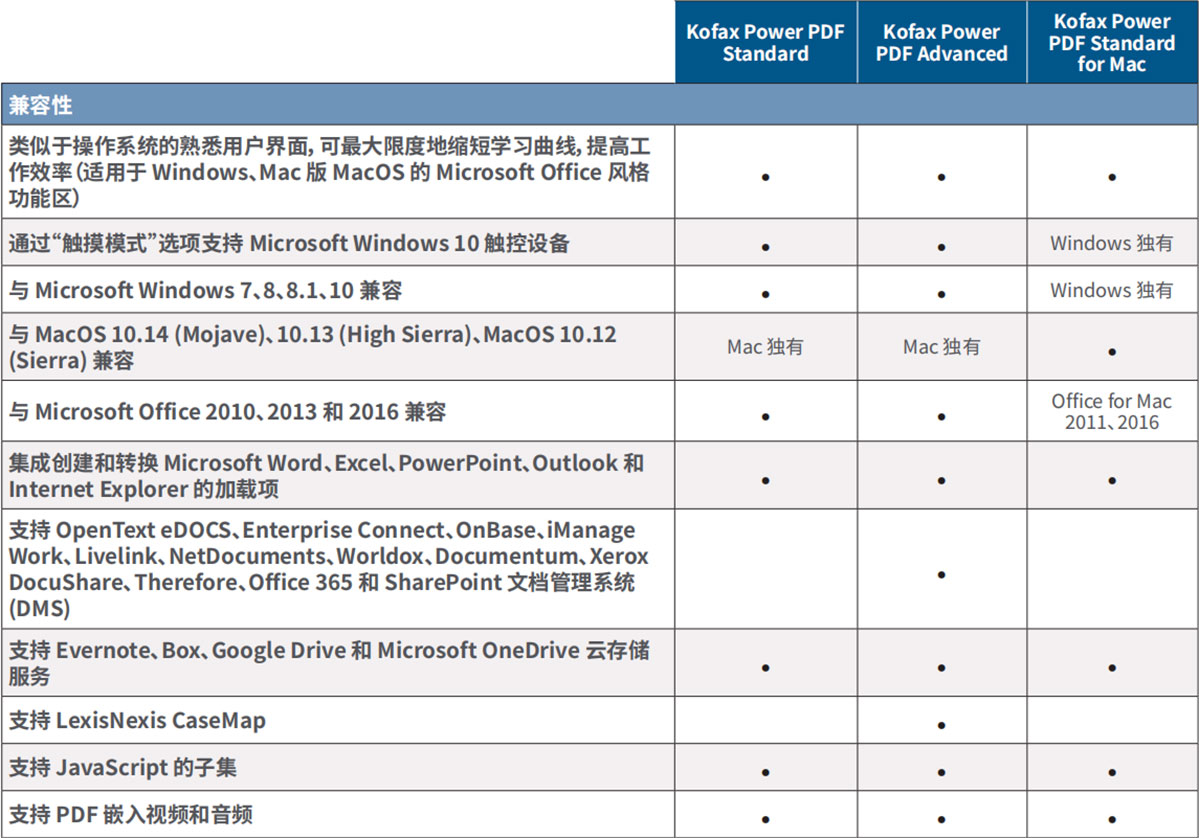Select the "支持 PDF 嵌入视频和音频" text

pyautogui.click(x=131, y=814)
